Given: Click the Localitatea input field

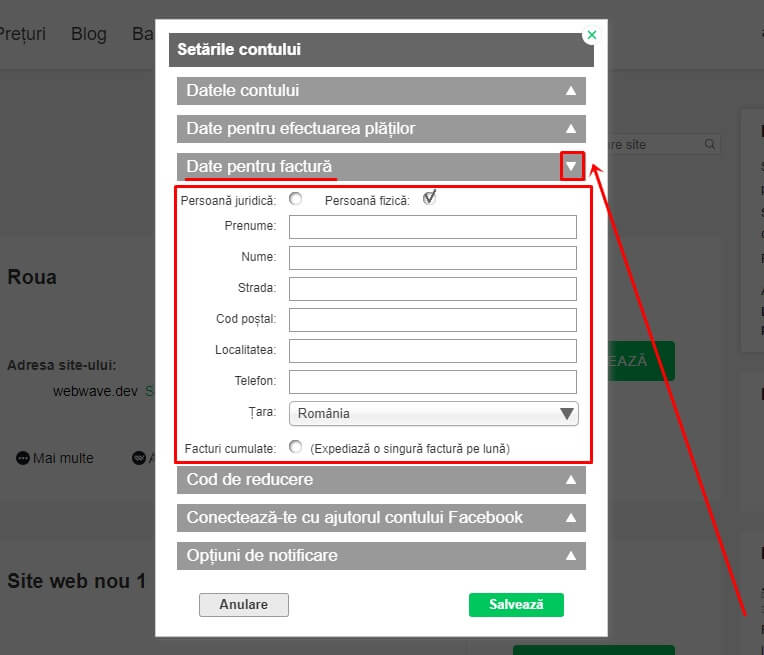Looking at the screenshot, I should pos(433,351).
